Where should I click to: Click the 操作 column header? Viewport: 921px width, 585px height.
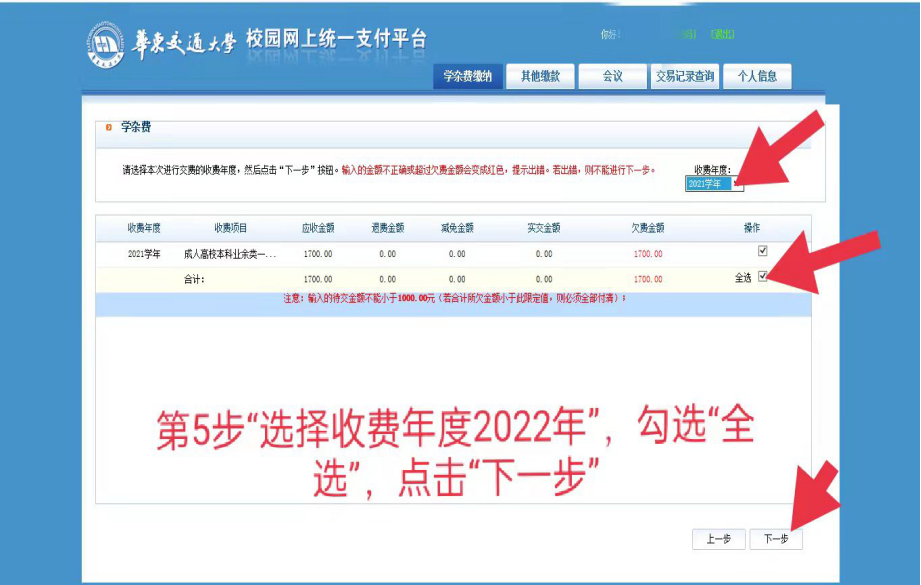point(752,227)
